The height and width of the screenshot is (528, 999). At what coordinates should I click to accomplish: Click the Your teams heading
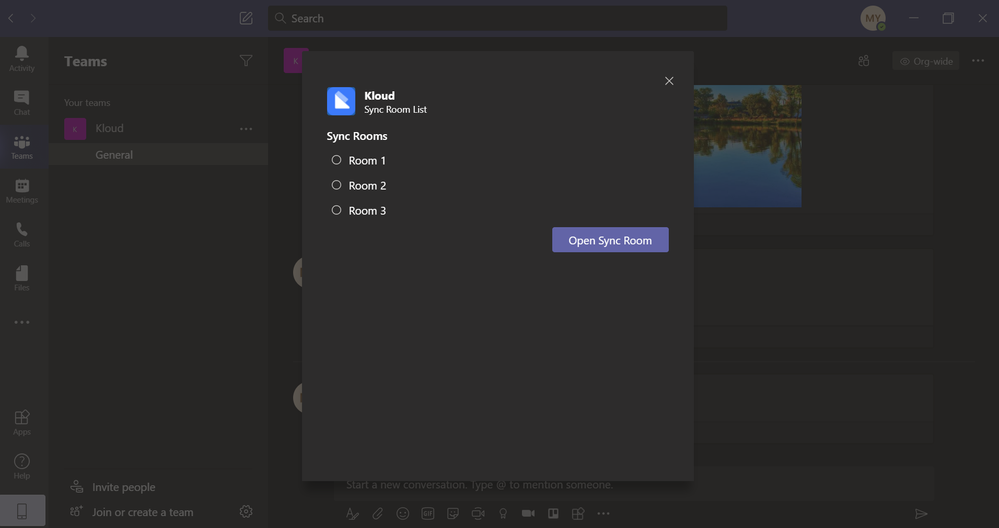coord(87,103)
